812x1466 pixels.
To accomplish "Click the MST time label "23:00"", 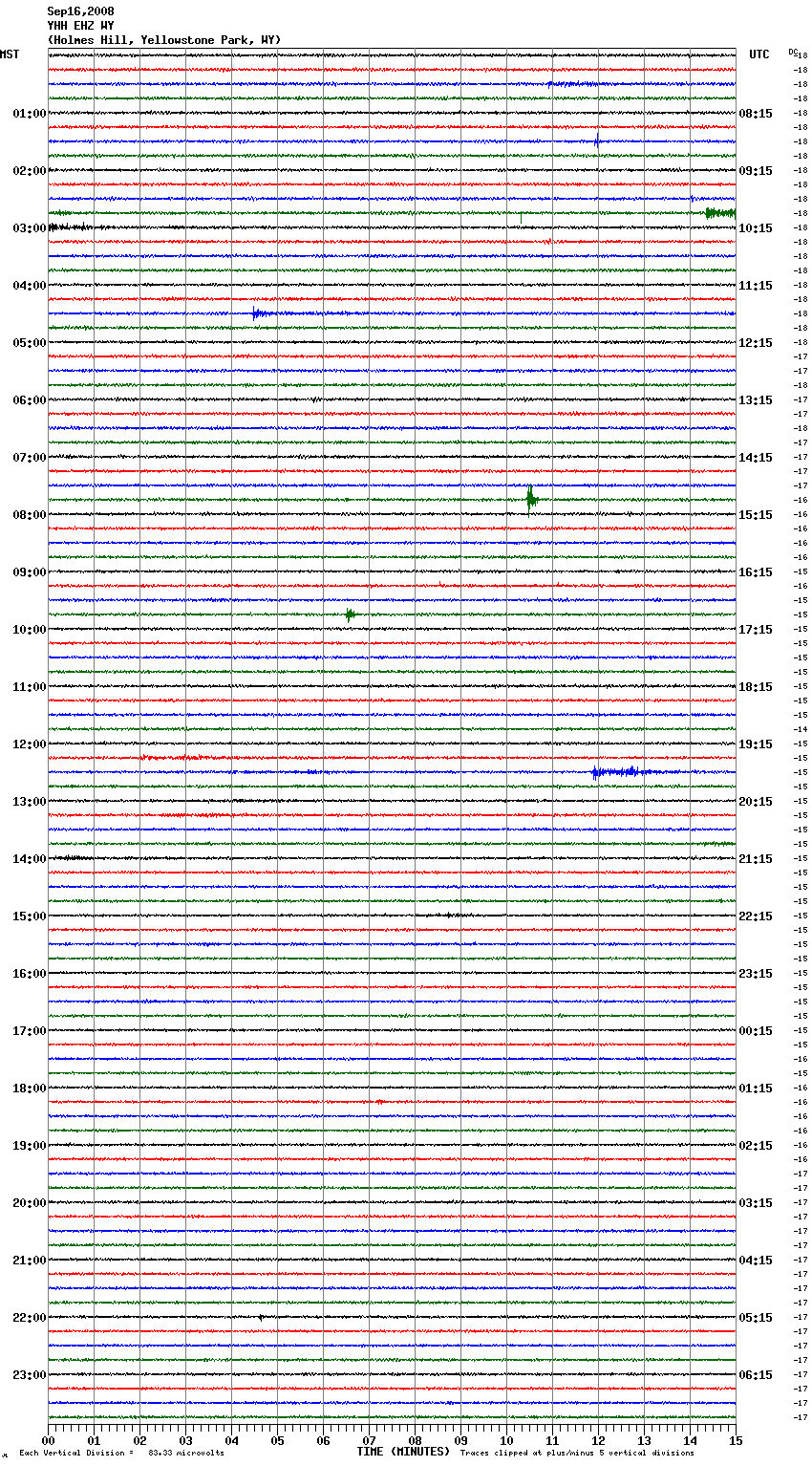I will click(x=30, y=1375).
